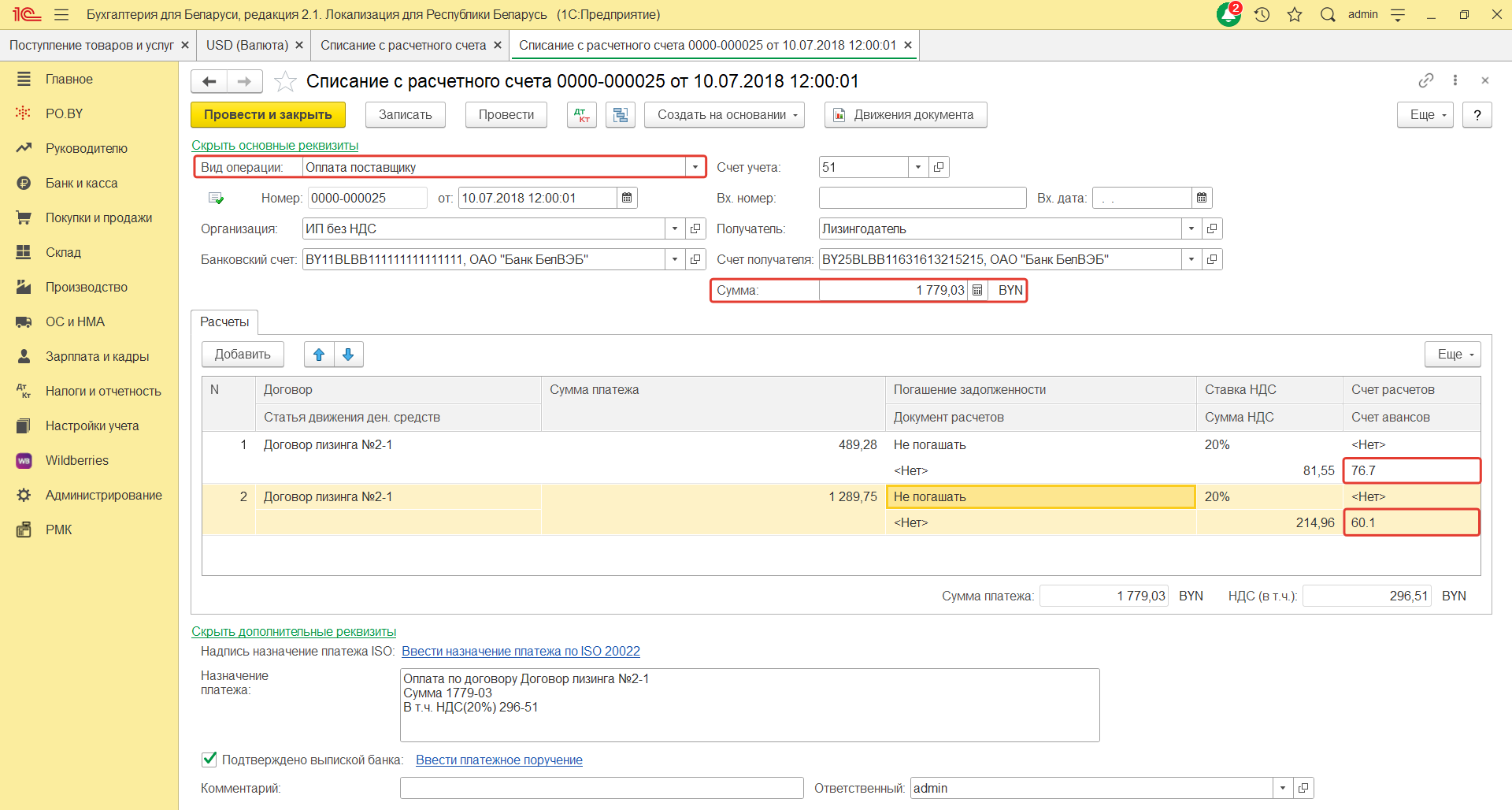Copy link to document with chain icon

click(1425, 80)
